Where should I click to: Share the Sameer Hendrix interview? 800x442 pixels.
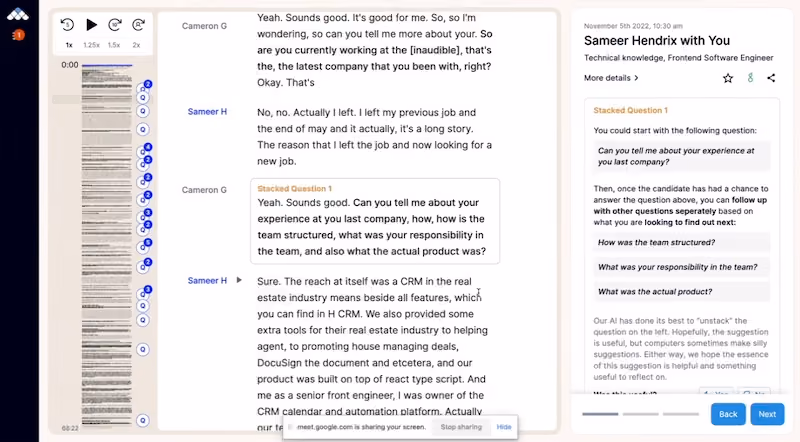coord(771,78)
